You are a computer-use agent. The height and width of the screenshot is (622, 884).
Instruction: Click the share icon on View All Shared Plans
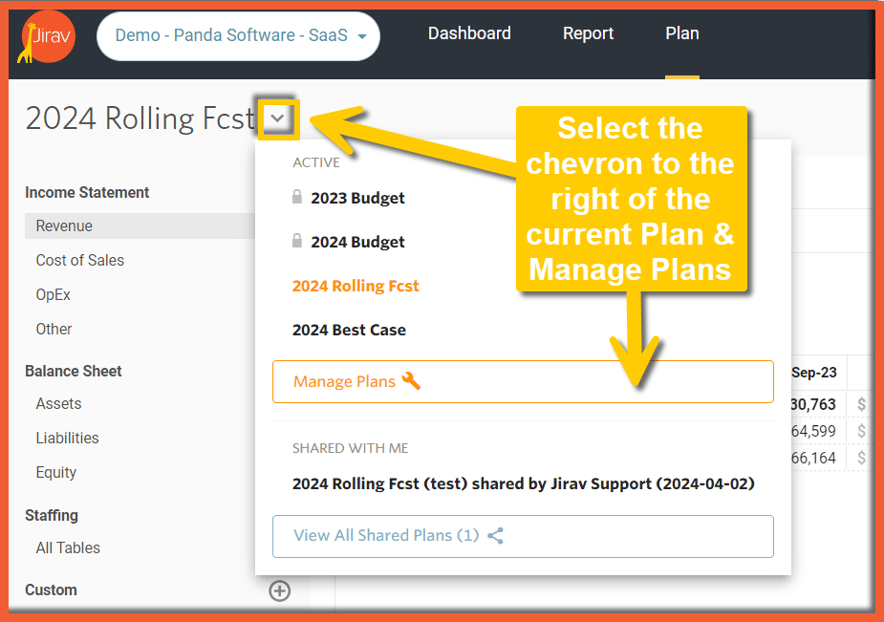[x=495, y=536]
